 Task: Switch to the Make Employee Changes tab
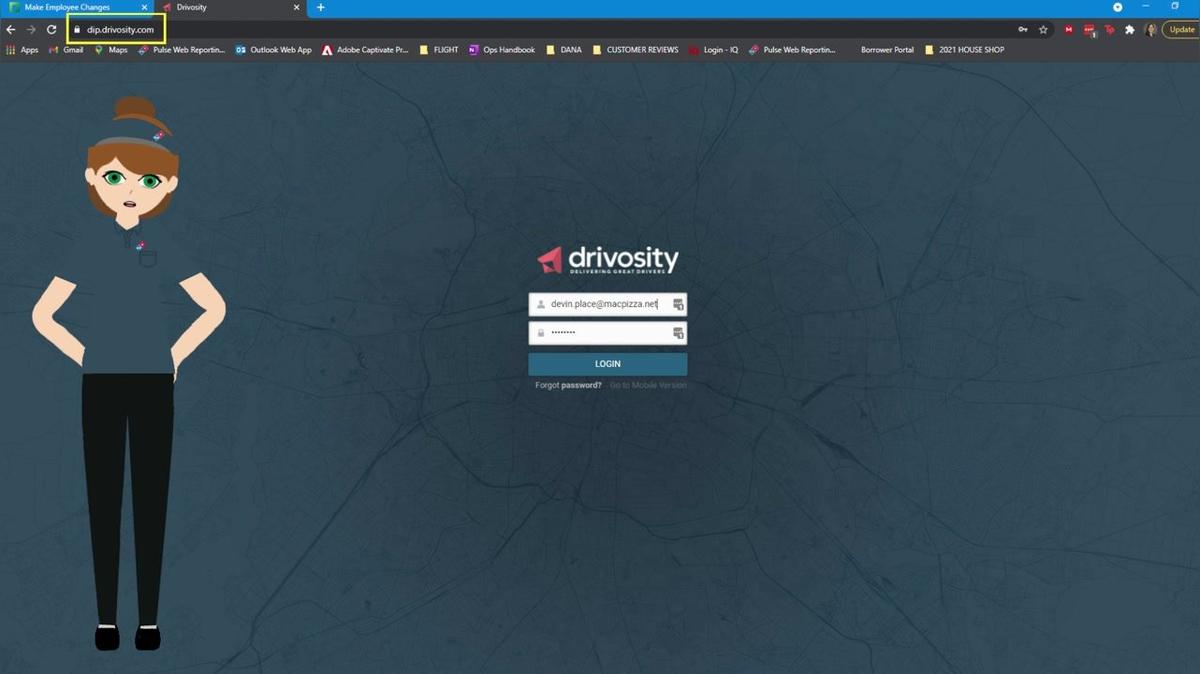tap(77, 8)
